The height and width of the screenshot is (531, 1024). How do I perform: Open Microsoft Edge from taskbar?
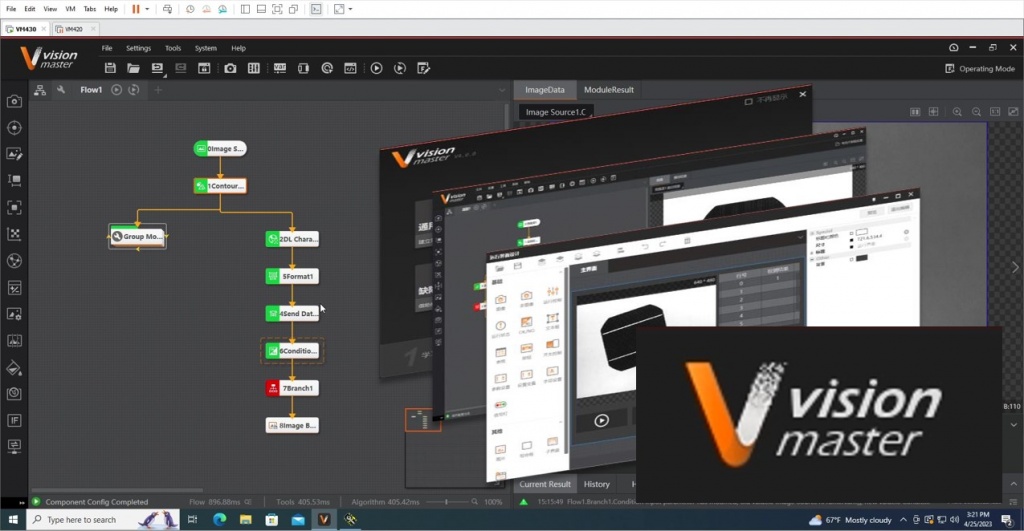pyautogui.click(x=219, y=519)
